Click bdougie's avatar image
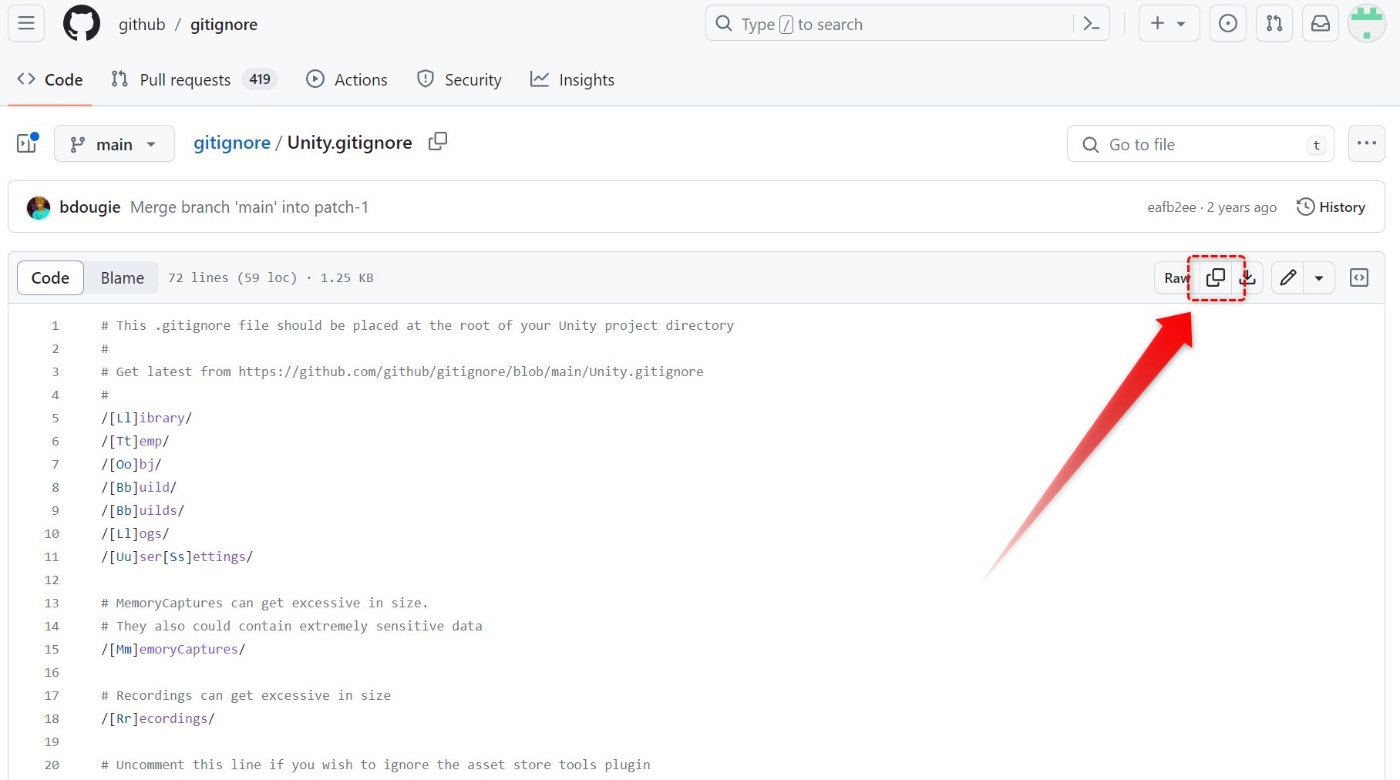Viewport: 1400px width, 780px height. (x=38, y=207)
